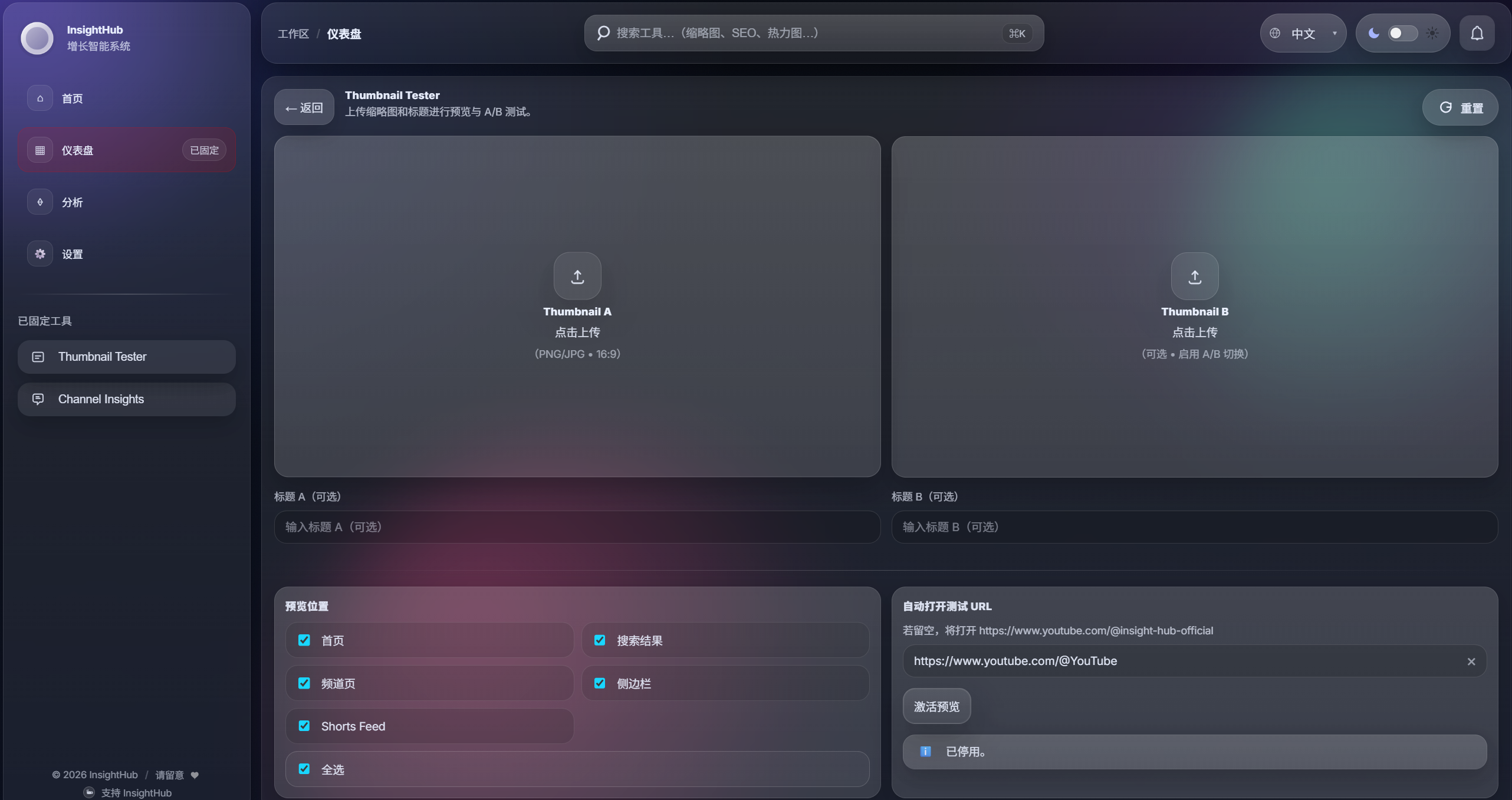1512x800 pixels.
Task: Click the Thumbnail B upload icon
Action: pyautogui.click(x=1195, y=276)
